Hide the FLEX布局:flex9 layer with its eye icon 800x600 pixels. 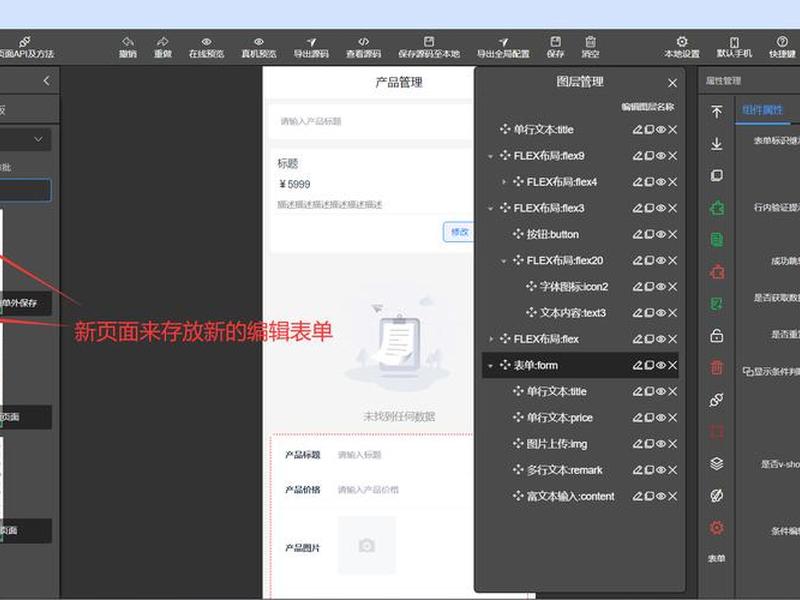661,156
